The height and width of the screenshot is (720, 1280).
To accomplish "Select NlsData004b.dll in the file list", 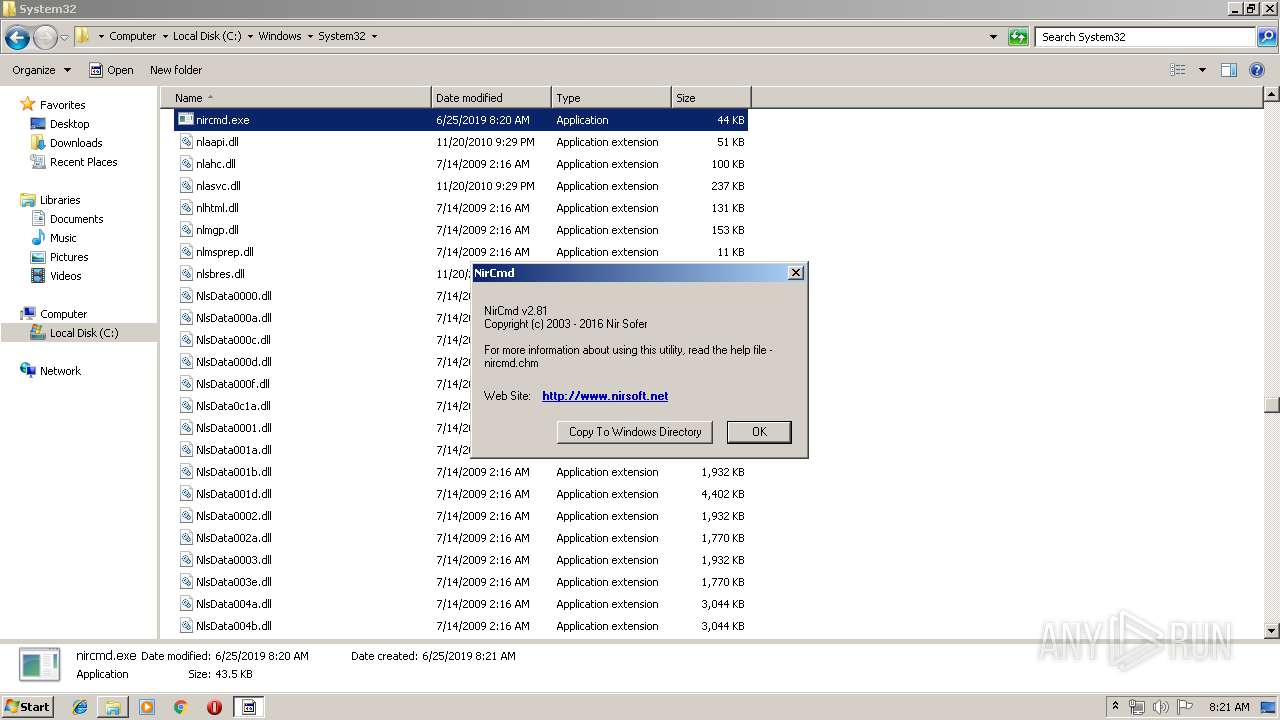I will point(234,626).
